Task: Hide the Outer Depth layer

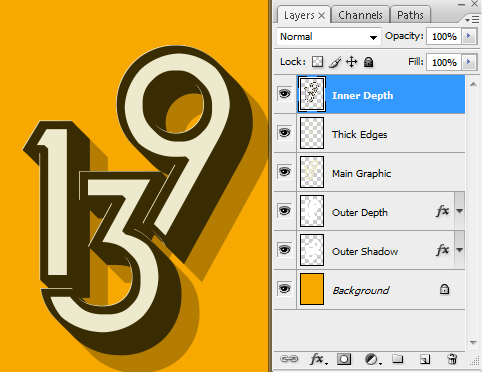Action: [284, 211]
